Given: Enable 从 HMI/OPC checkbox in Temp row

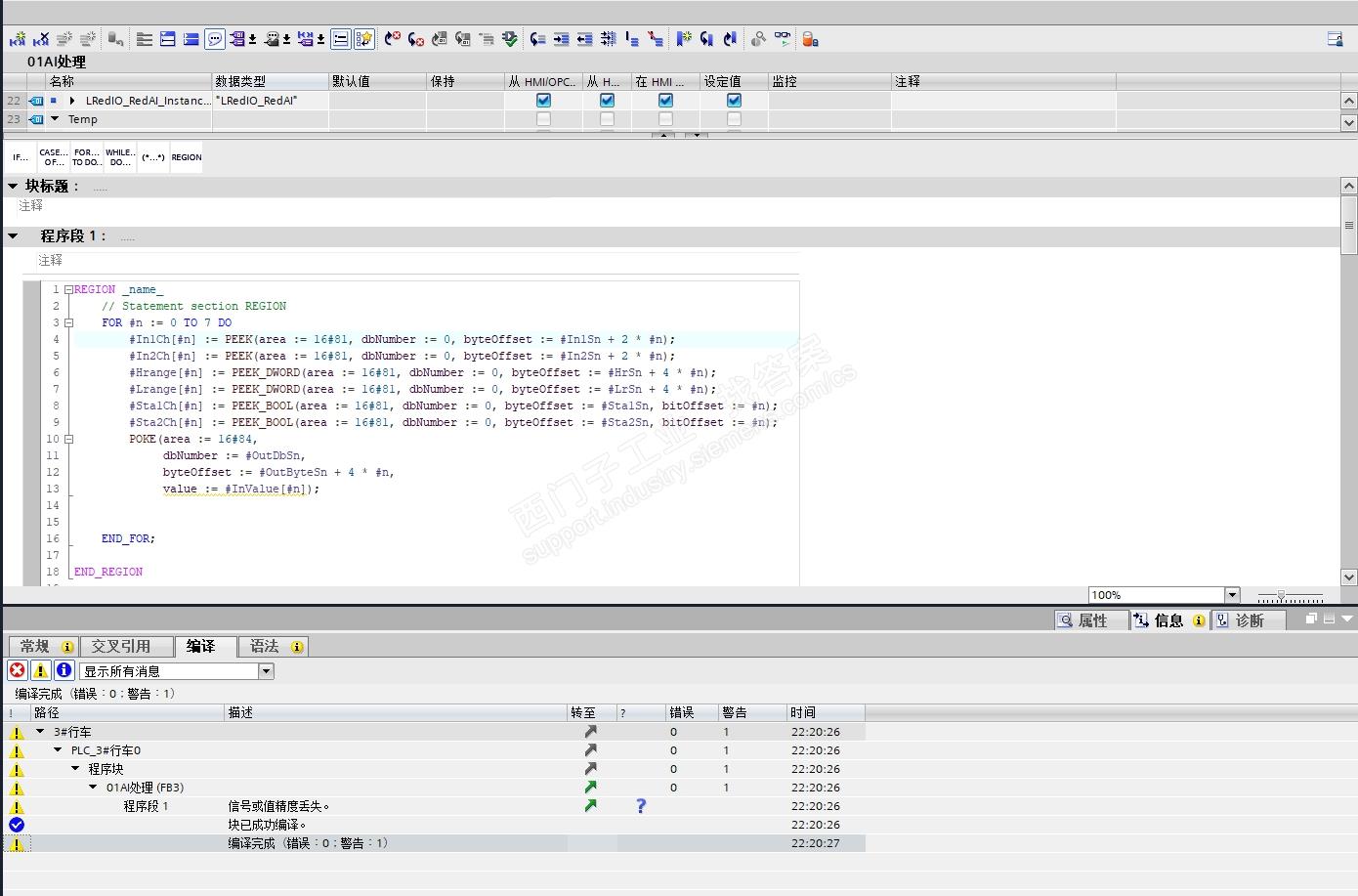Looking at the screenshot, I should click(543, 119).
